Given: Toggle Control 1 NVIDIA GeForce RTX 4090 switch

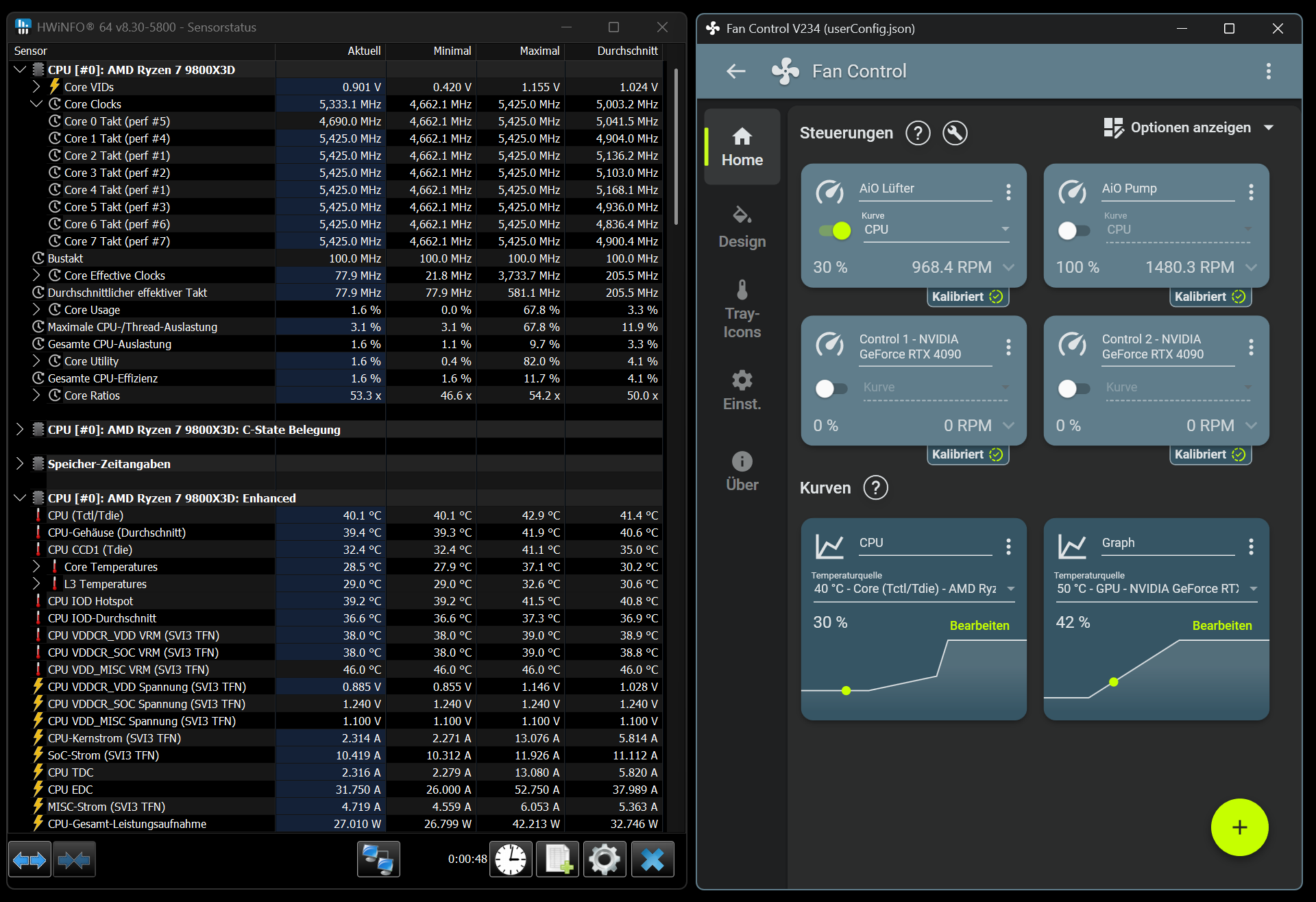Looking at the screenshot, I should [x=831, y=389].
